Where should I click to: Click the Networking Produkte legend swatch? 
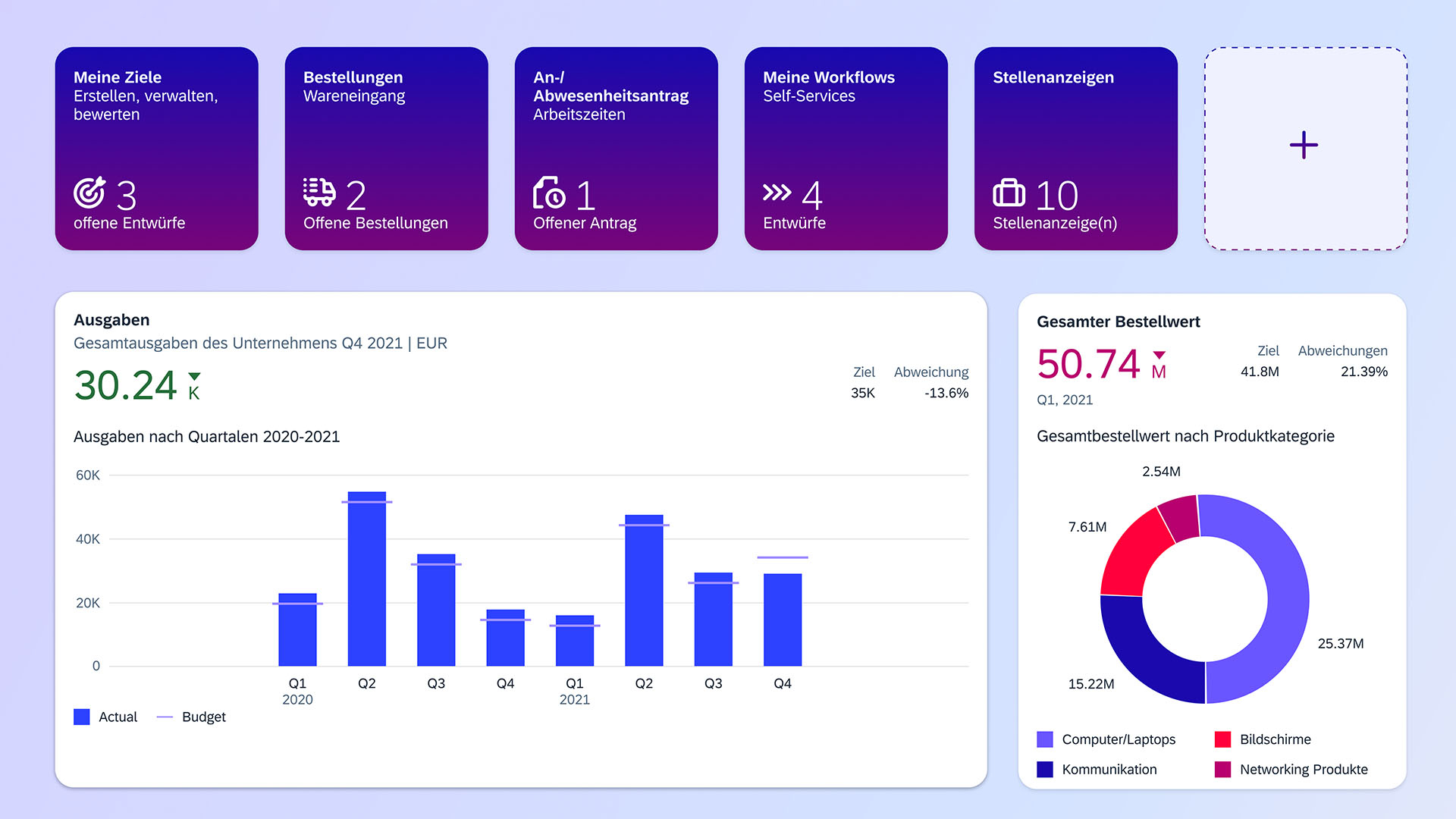pos(1224,770)
